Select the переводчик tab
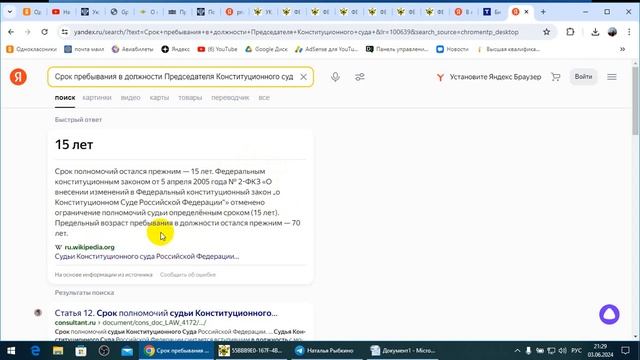 (230, 98)
